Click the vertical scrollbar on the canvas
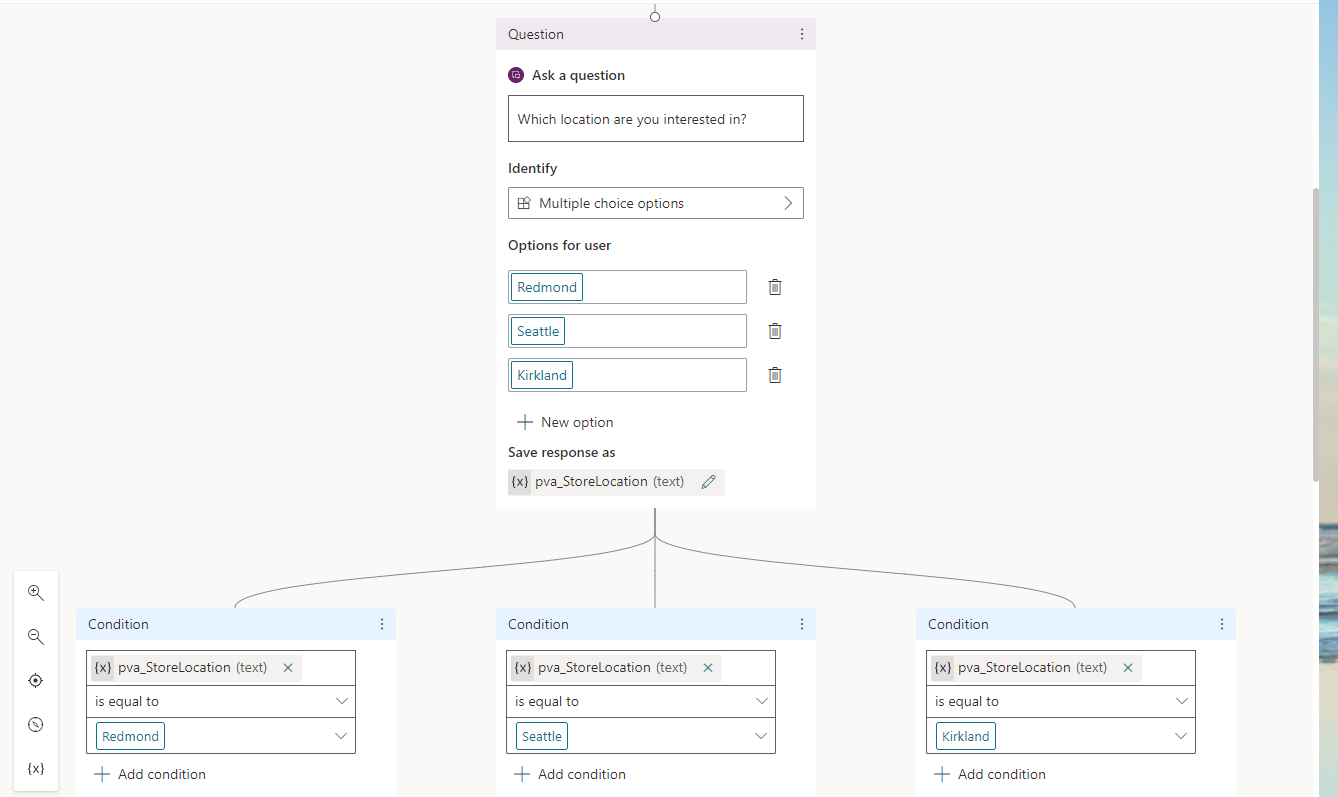The height and width of the screenshot is (797, 1338). (x=1316, y=330)
